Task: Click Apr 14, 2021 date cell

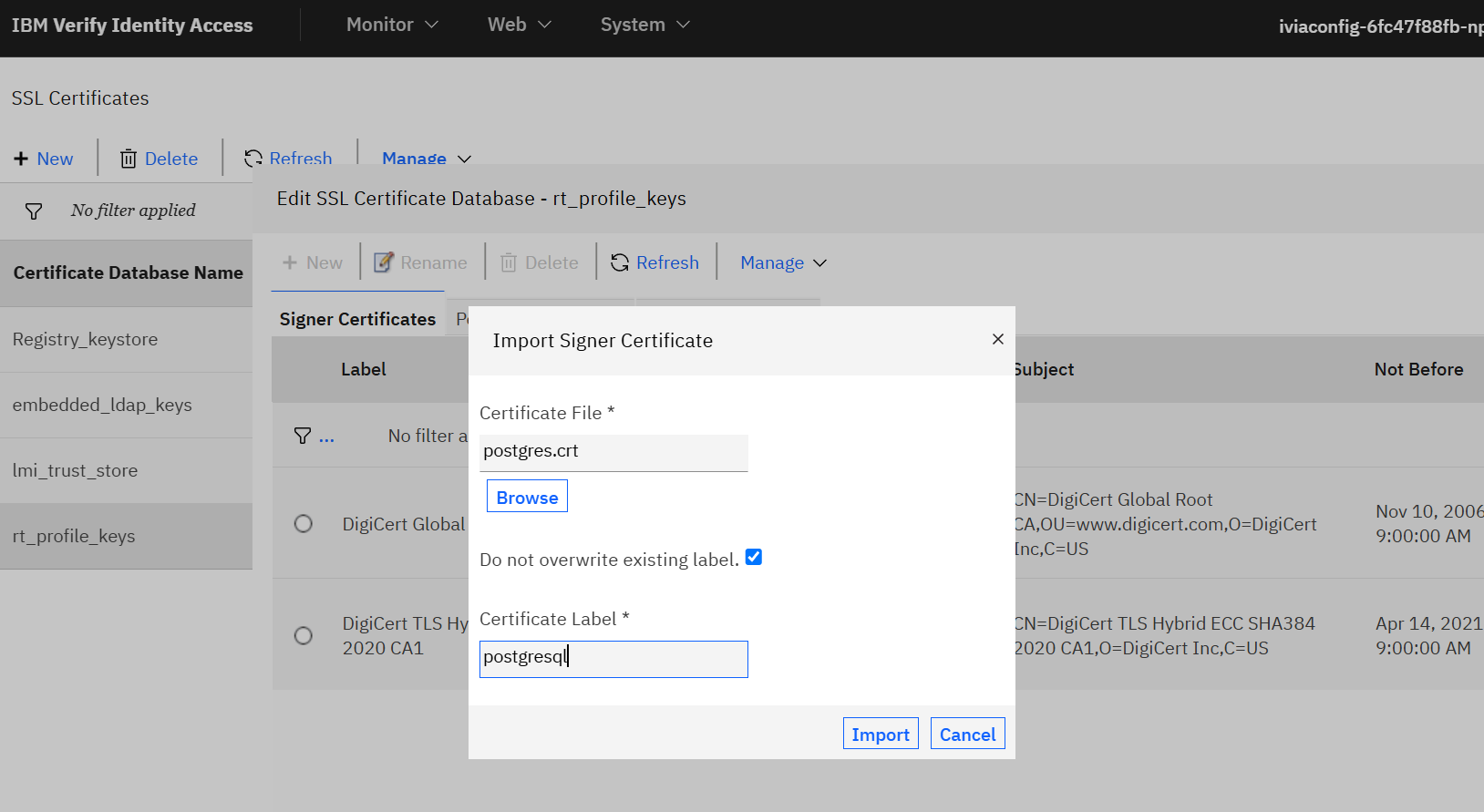Action: point(1429,636)
